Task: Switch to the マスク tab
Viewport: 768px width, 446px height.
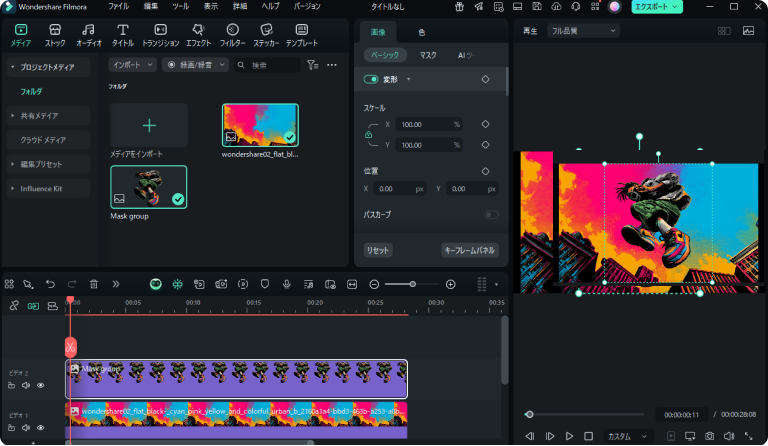Action: [428, 55]
